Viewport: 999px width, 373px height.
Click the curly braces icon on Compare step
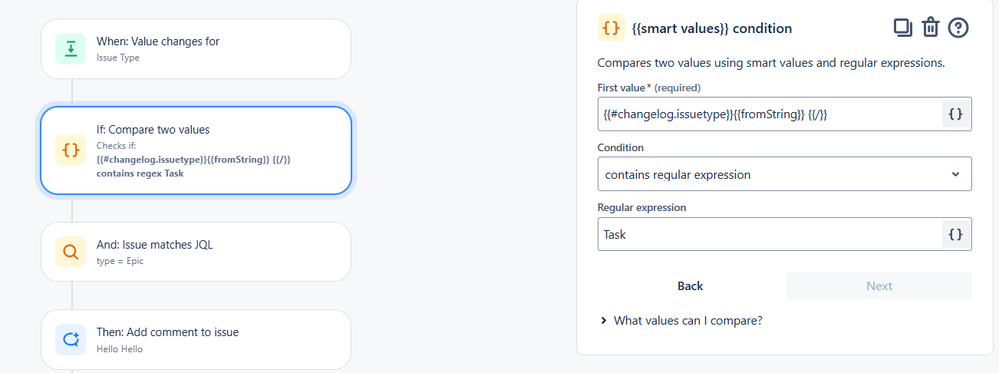click(x=70, y=150)
